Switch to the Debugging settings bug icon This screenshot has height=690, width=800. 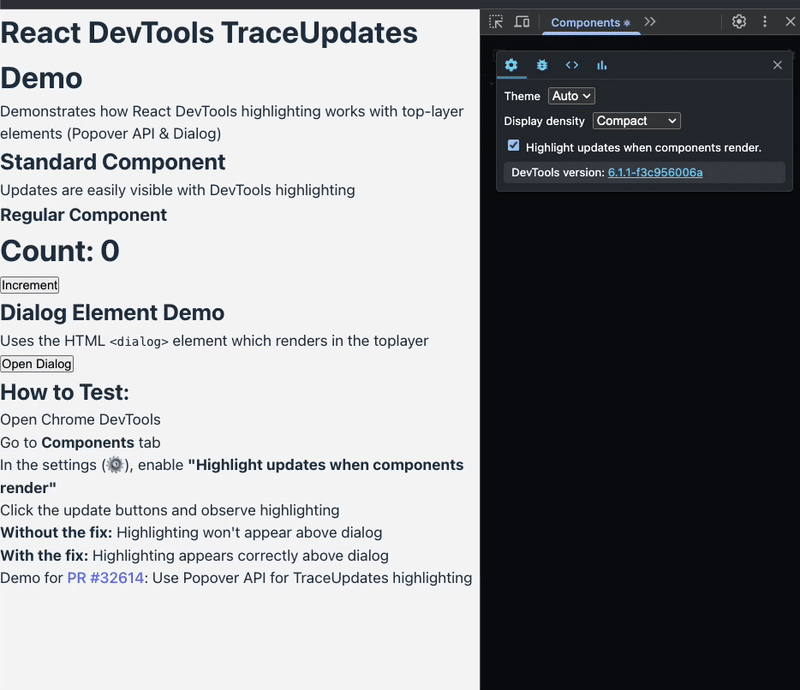(x=542, y=65)
